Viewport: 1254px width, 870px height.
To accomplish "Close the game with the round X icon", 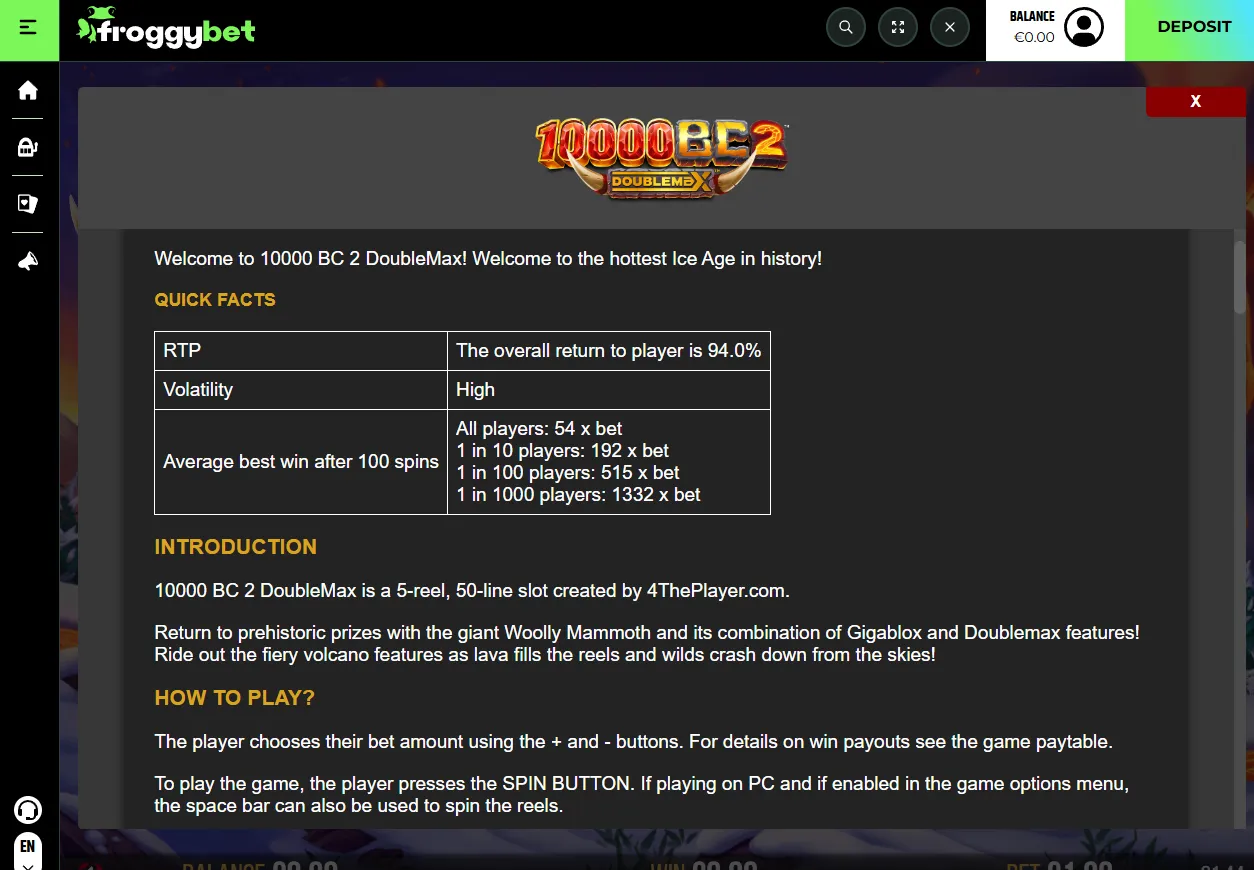I will pos(950,28).
